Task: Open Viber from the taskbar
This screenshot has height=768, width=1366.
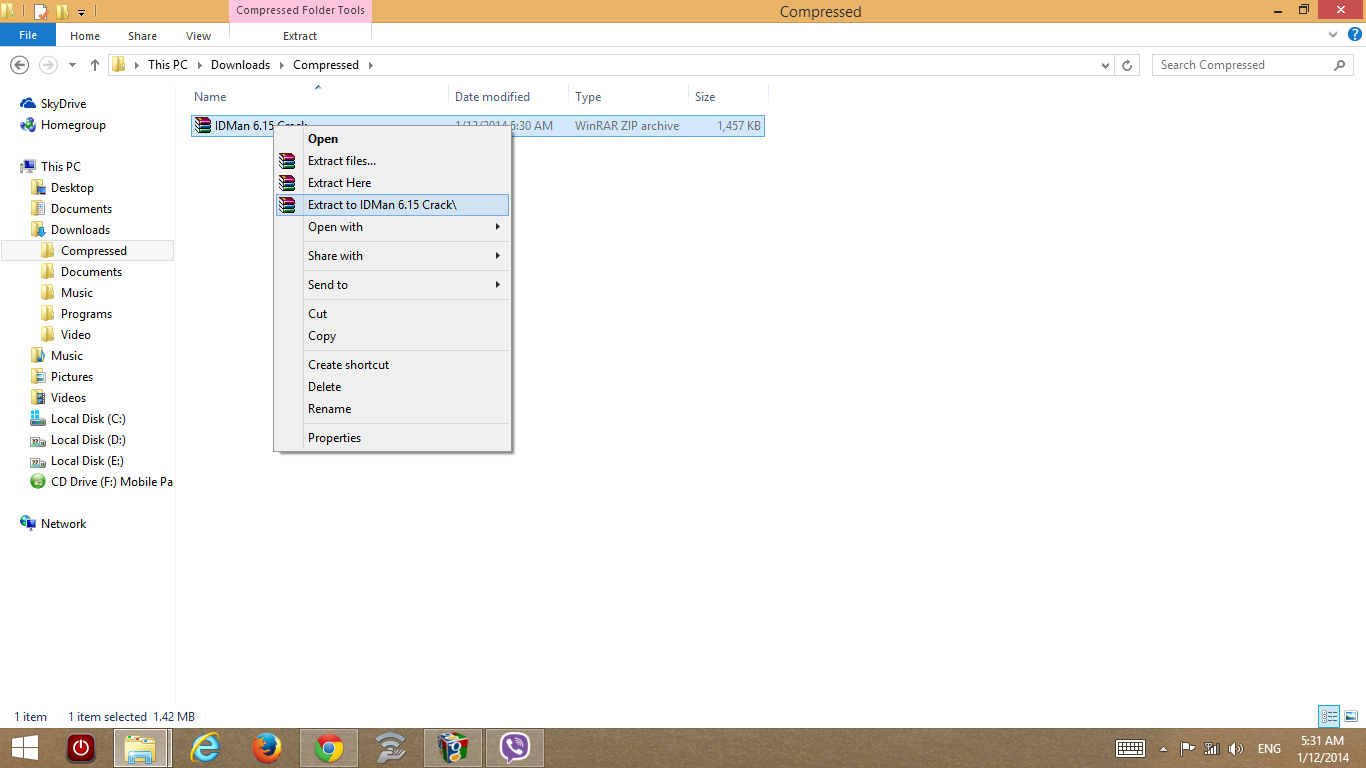Action: (515, 748)
